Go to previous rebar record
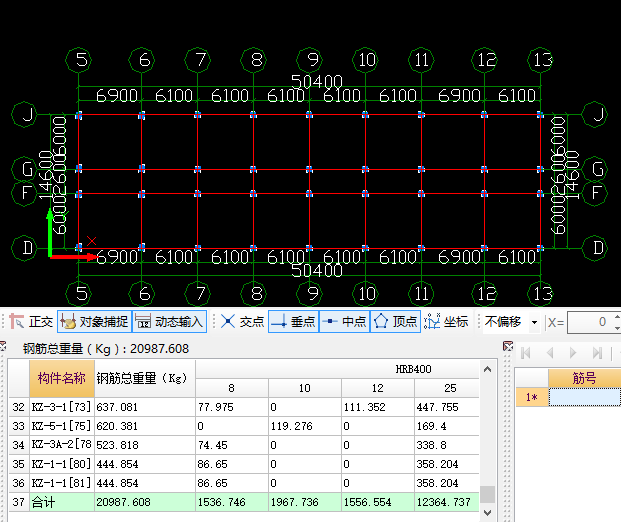 pyautogui.click(x=550, y=352)
